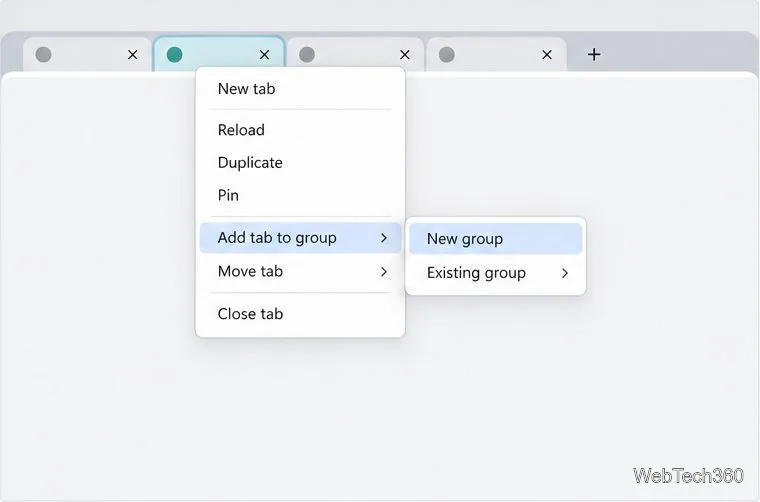Close the fourth tab
Image resolution: width=760 pixels, height=502 pixels.
pyautogui.click(x=547, y=55)
